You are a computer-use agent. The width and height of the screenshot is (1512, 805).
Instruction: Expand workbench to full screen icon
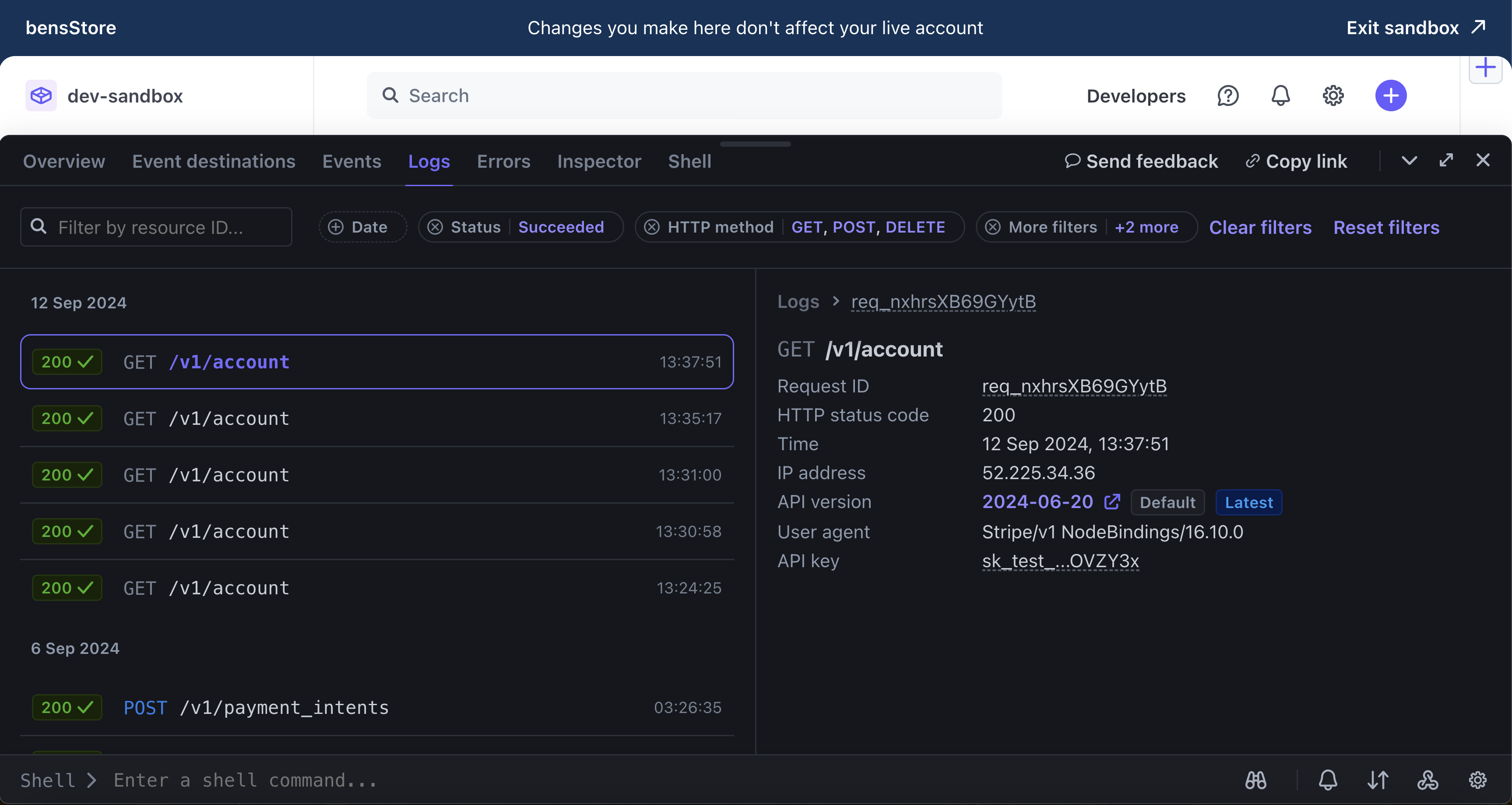(1446, 160)
